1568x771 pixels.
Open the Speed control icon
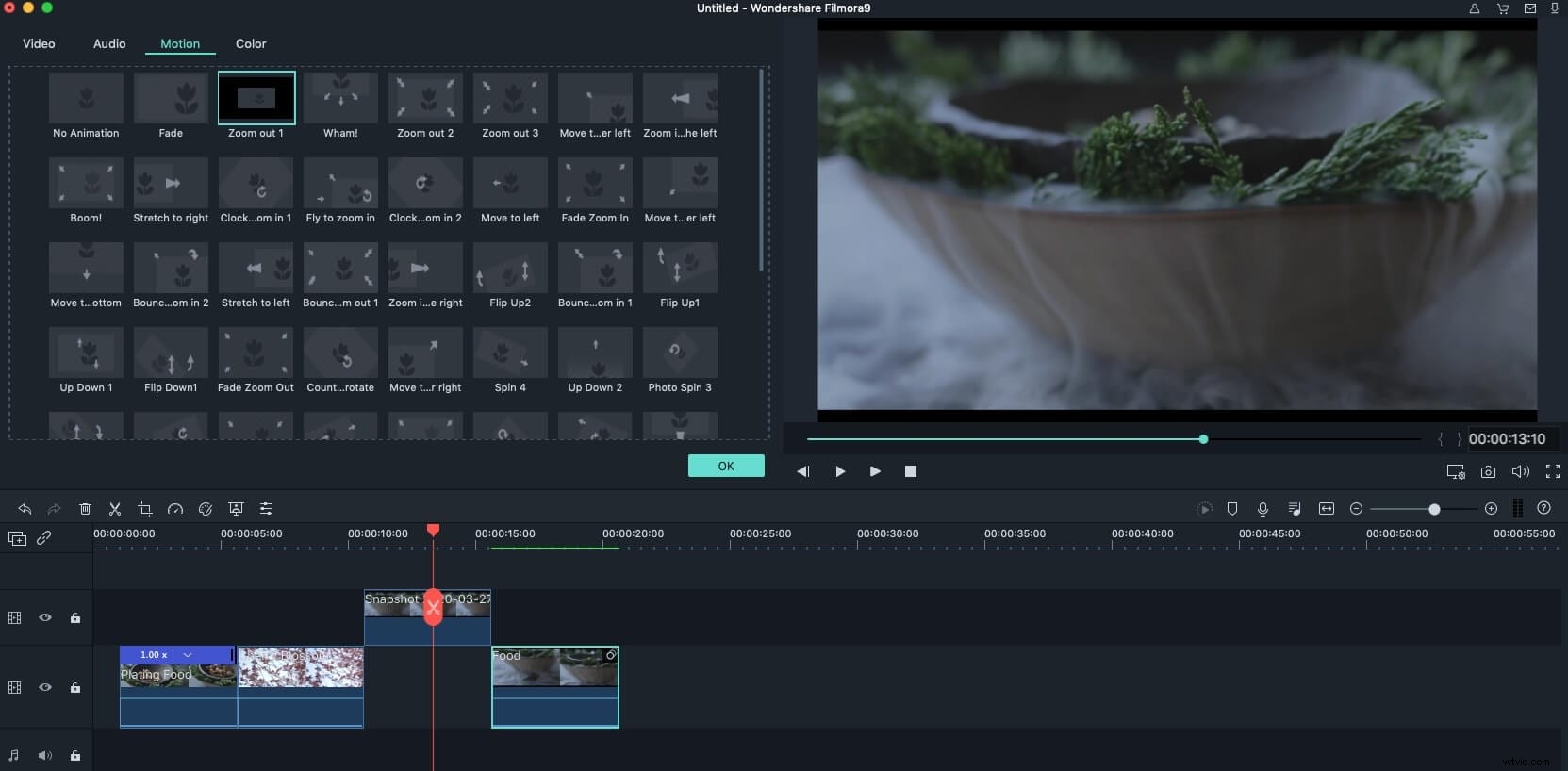pos(175,509)
